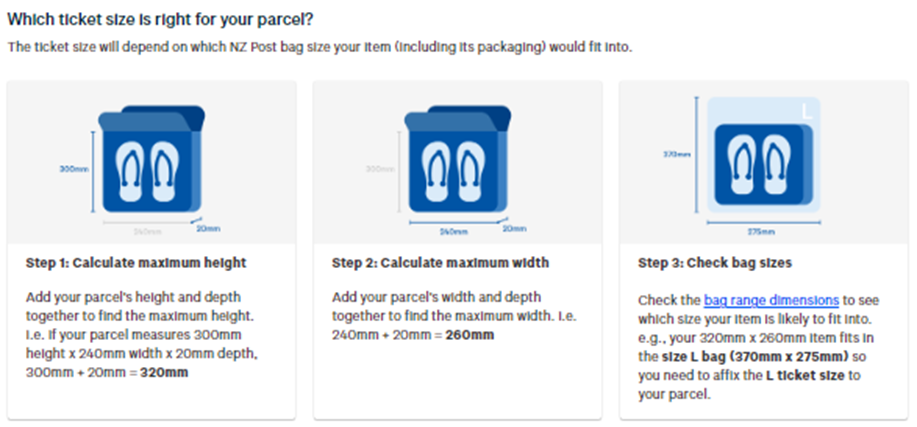Click the 20mm depth label in Step 1 image
The width and height of the screenshot is (917, 427).
[x=208, y=229]
